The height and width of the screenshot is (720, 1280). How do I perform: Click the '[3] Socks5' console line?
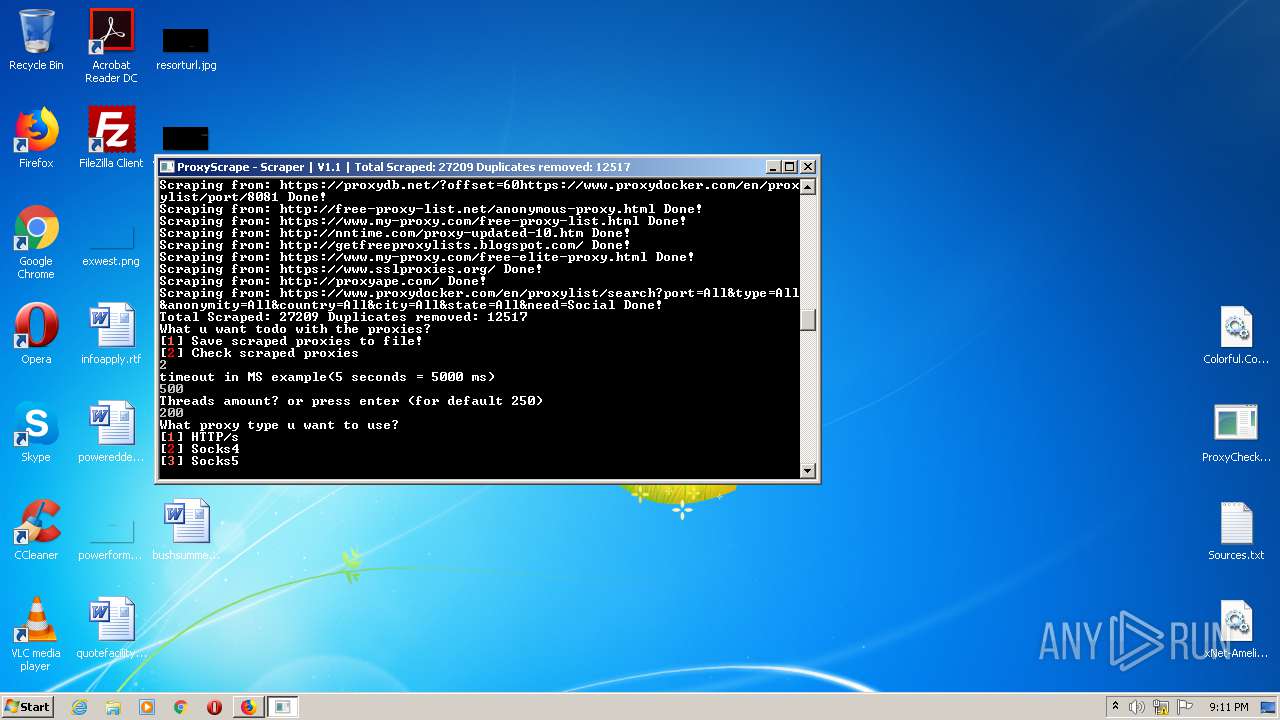pyautogui.click(x=199, y=461)
